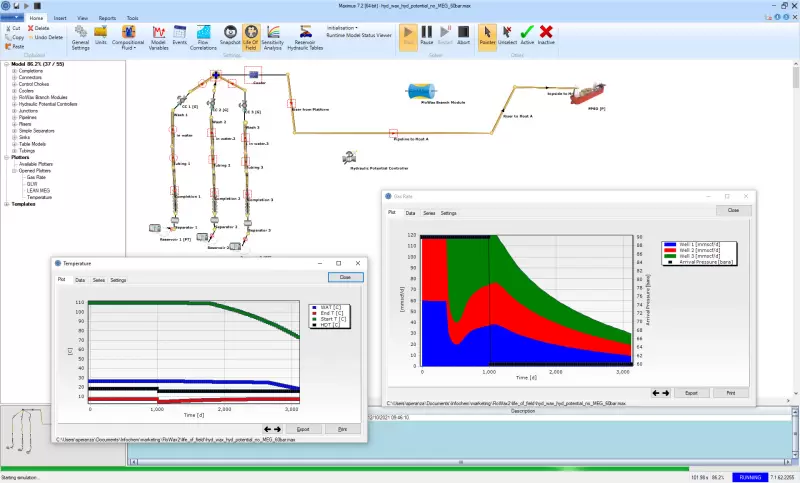This screenshot has width=800, height=483.
Task: Click Well 1 blue legend swatch
Action: (670, 244)
